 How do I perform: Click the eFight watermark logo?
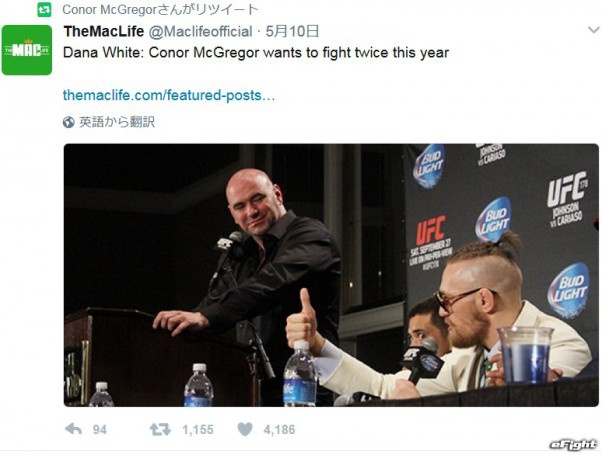click(573, 444)
